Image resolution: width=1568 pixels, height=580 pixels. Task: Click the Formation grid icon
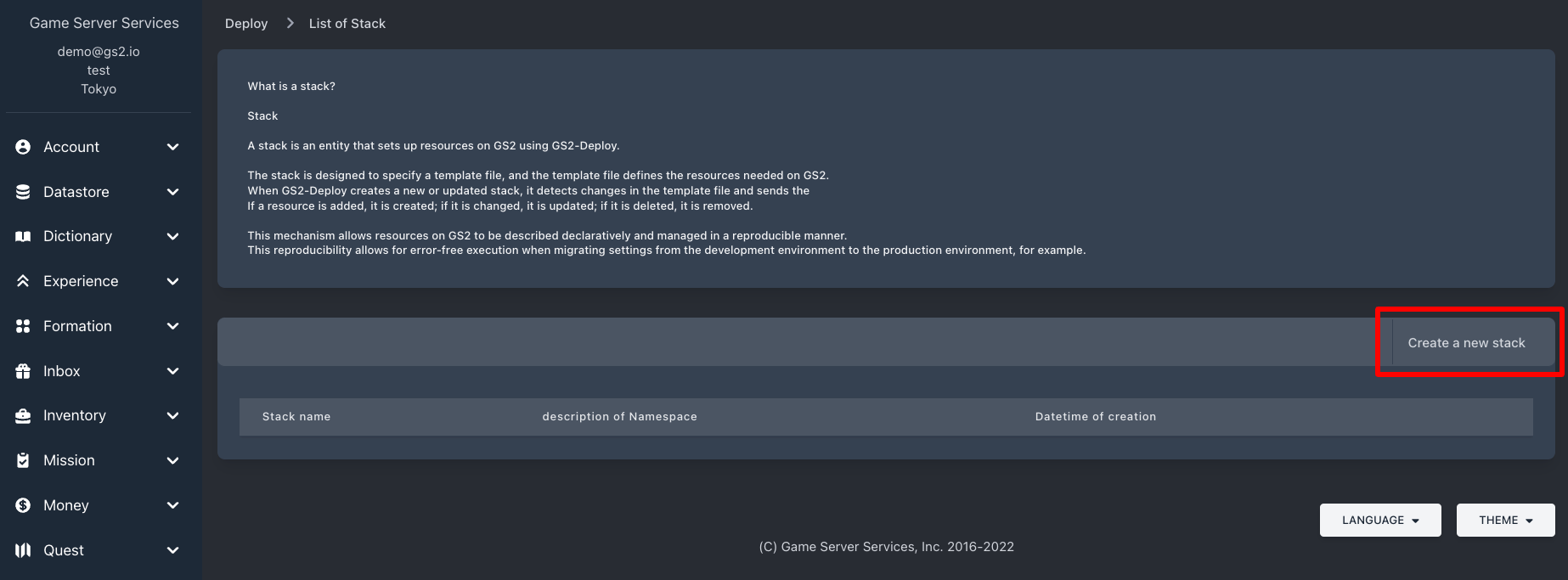point(23,326)
